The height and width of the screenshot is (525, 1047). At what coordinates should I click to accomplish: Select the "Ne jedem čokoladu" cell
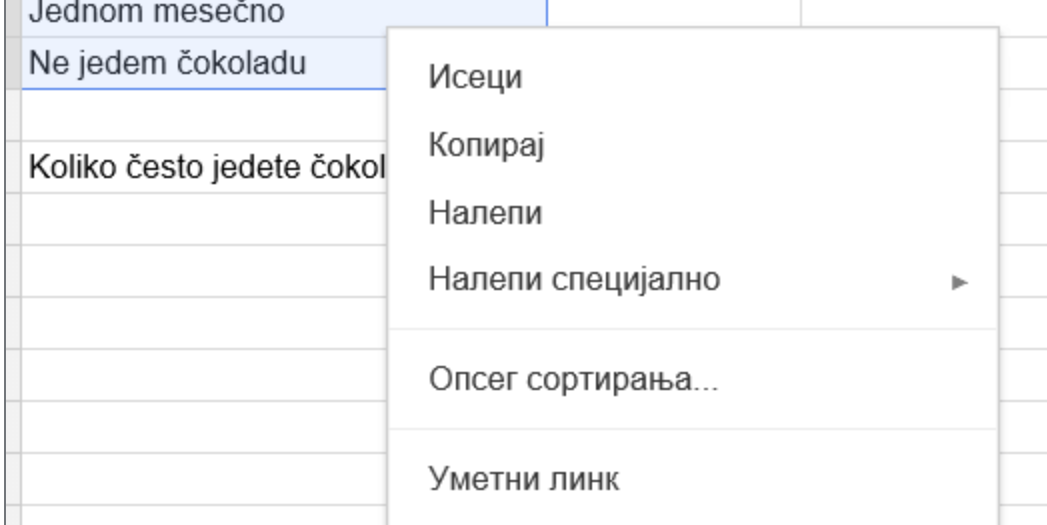[x=200, y=63]
